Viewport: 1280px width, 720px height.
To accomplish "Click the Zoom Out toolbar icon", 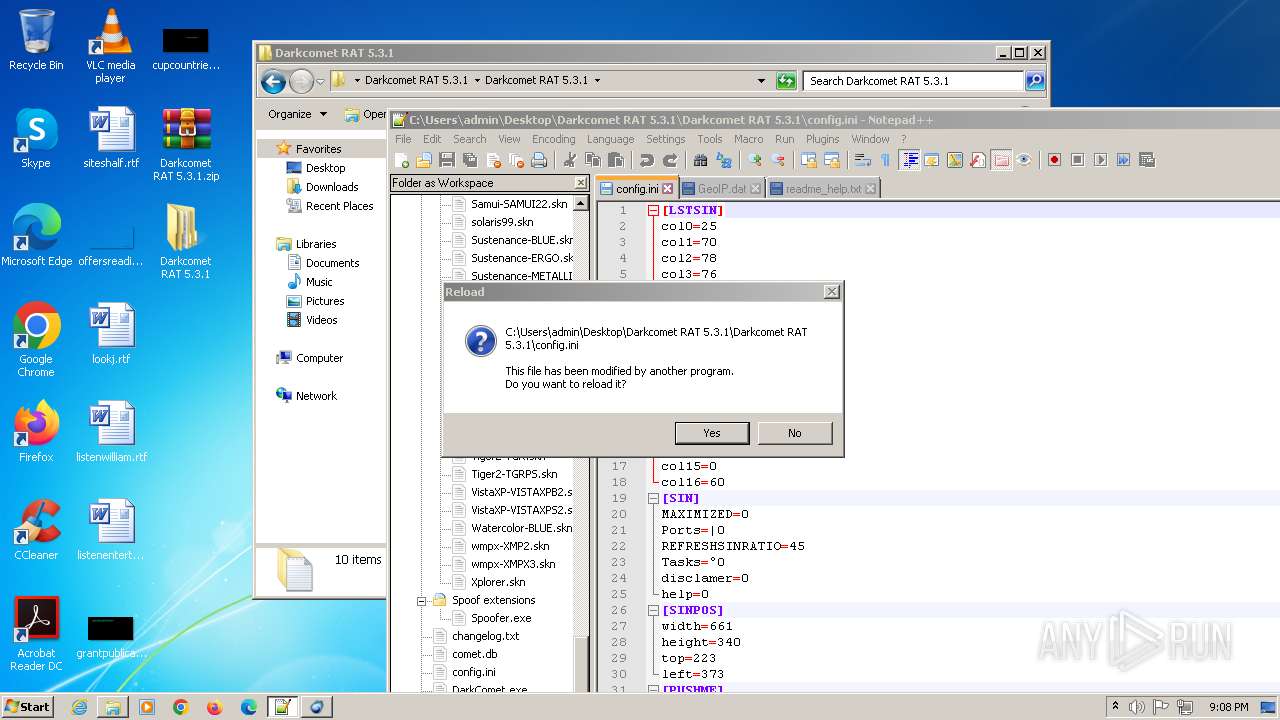I will (778, 160).
